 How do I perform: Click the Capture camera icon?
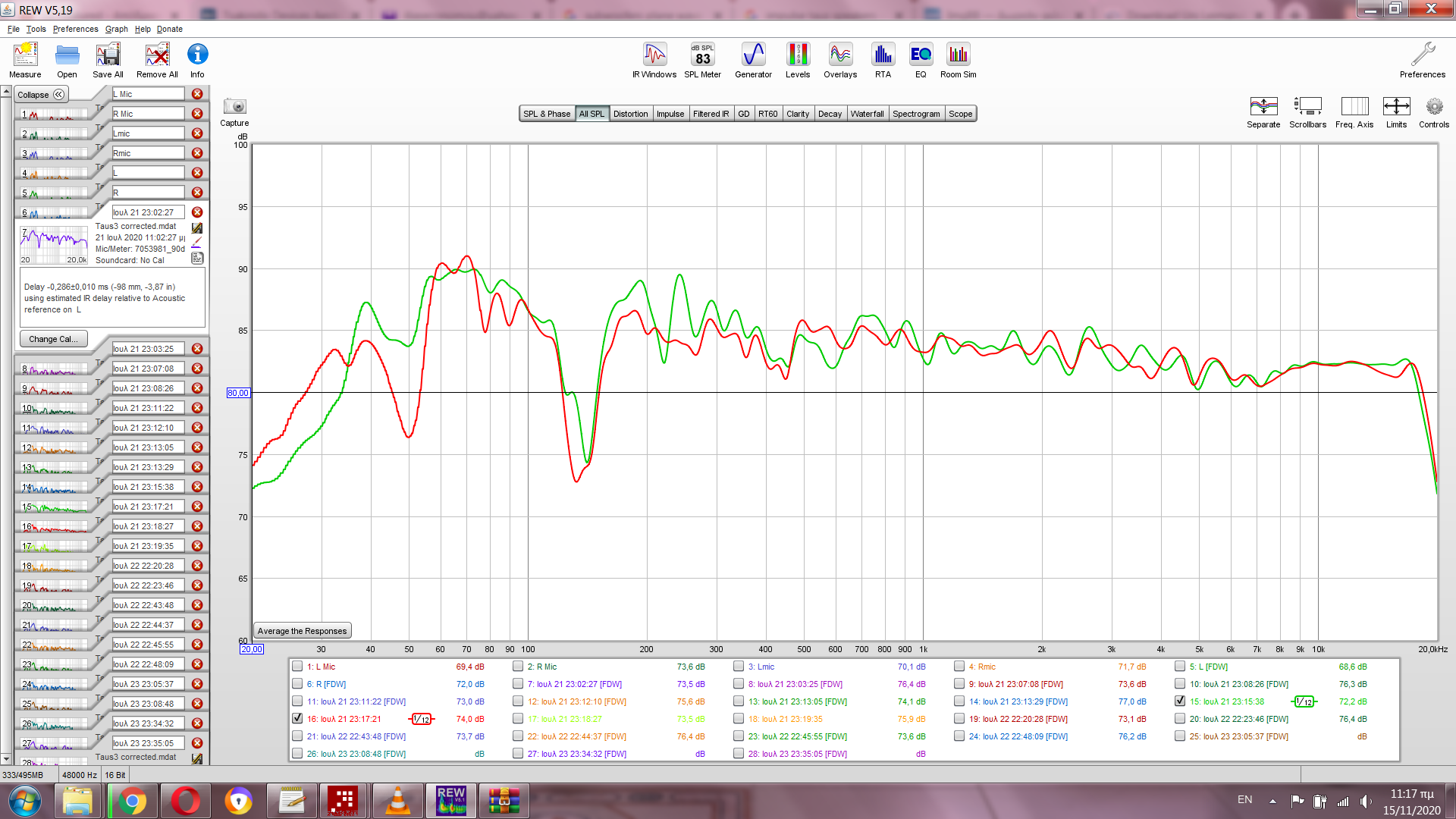tap(234, 107)
